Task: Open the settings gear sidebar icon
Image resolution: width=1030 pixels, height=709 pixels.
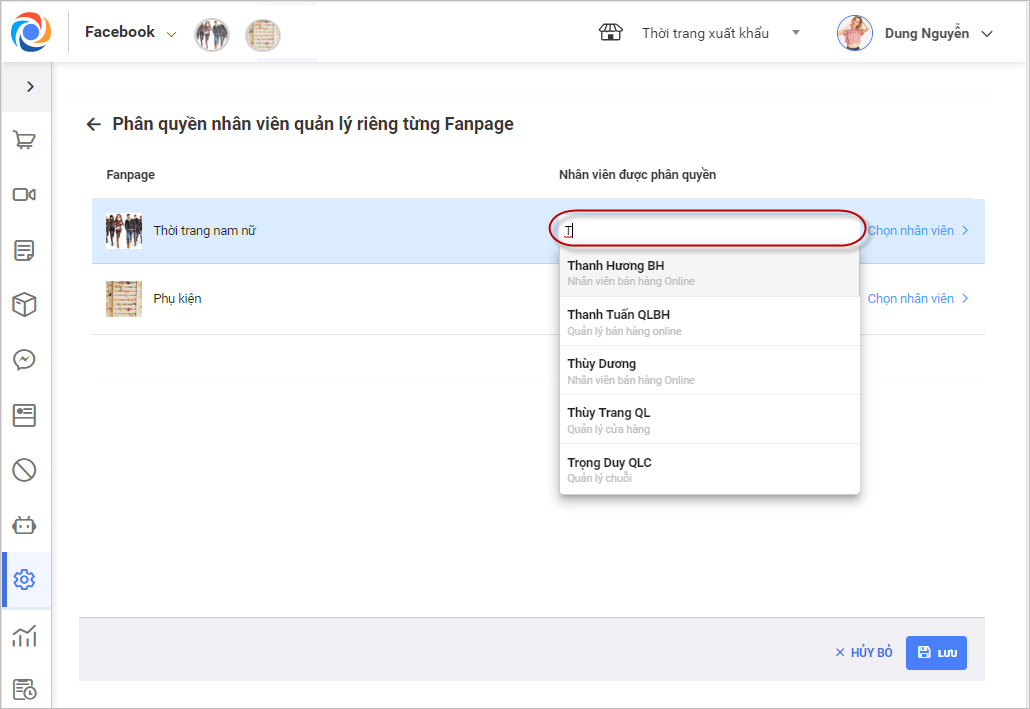Action: (x=25, y=580)
